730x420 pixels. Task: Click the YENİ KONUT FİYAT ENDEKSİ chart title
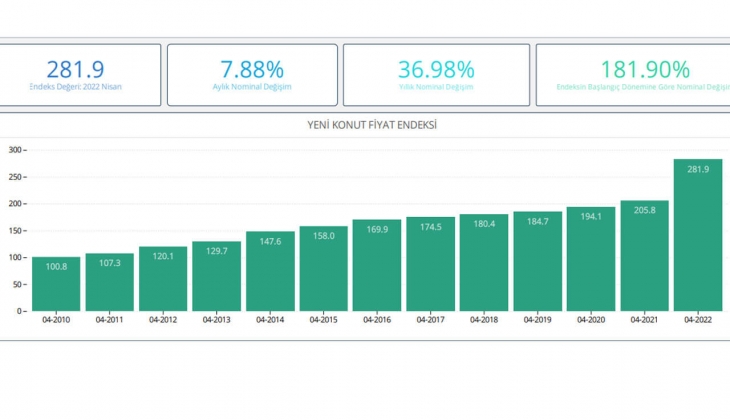click(x=371, y=125)
